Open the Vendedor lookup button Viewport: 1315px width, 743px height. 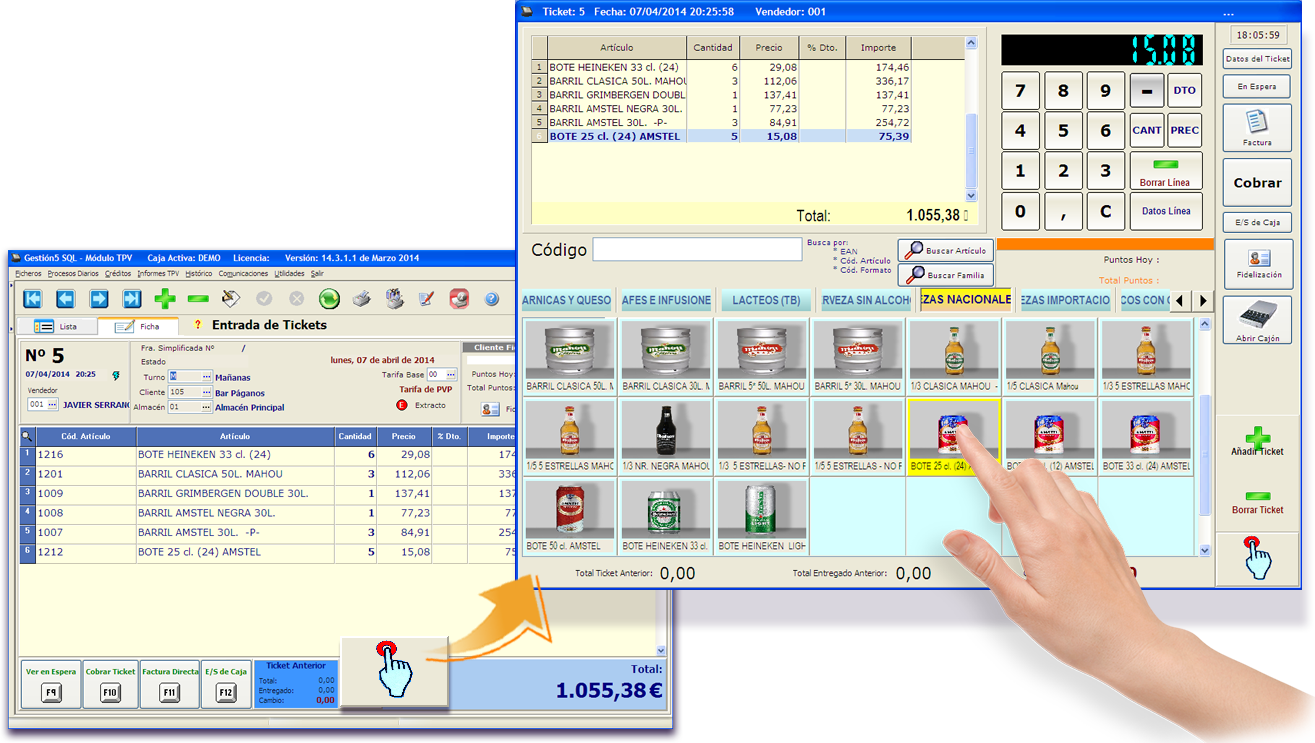53,404
